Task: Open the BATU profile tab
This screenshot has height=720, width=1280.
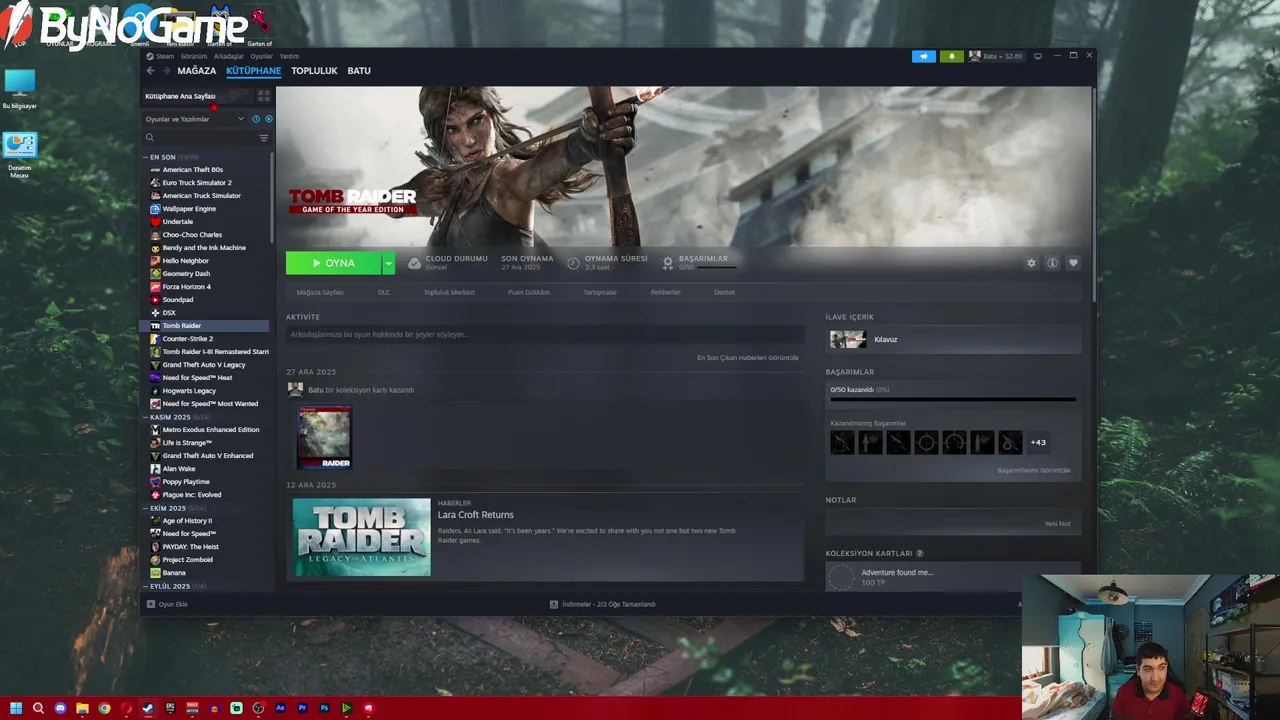Action: tap(359, 71)
